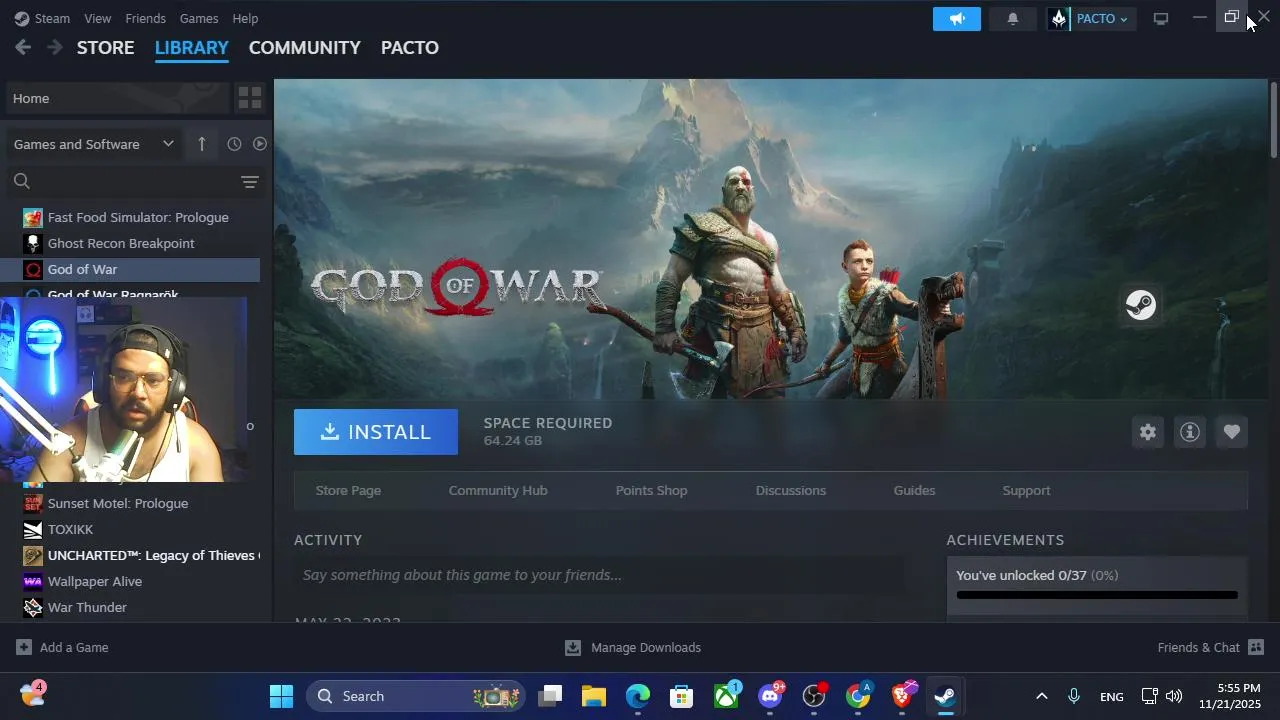
Task: Click the activity status input field
Action: [x=598, y=575]
